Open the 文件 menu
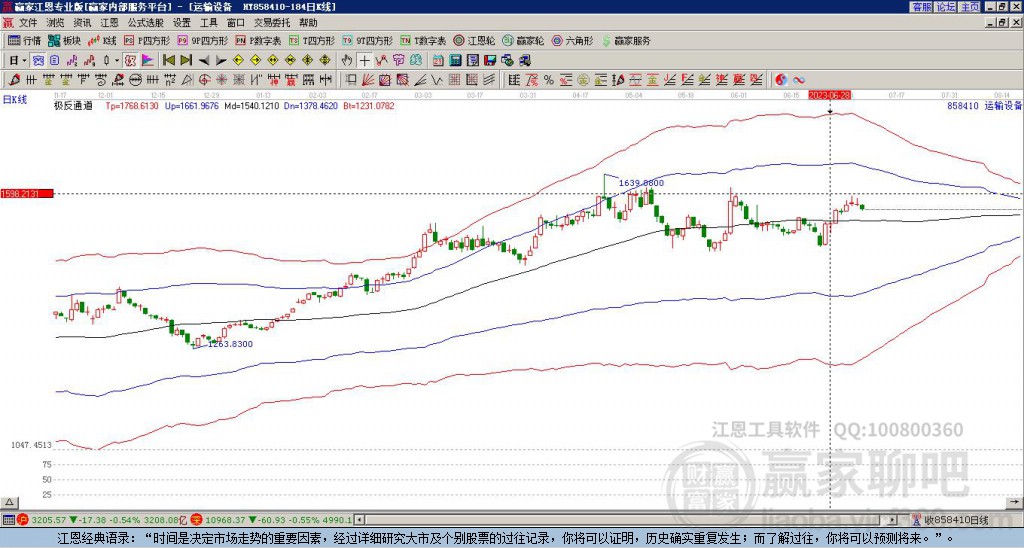 click(x=28, y=23)
